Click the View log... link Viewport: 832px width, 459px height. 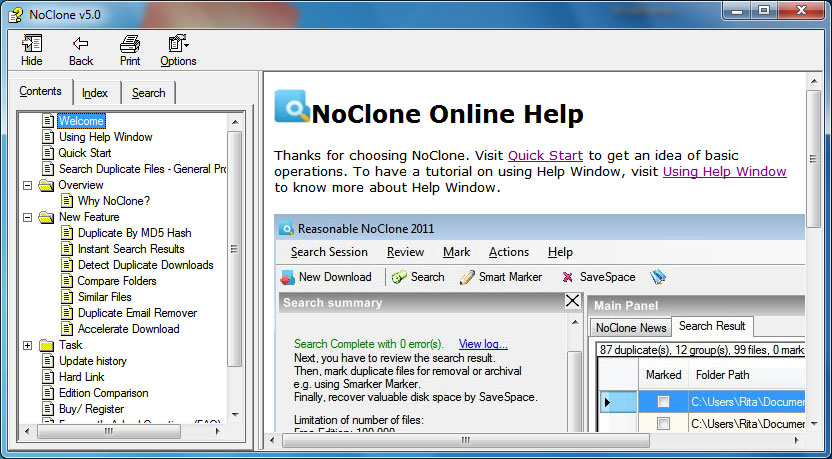click(x=483, y=344)
